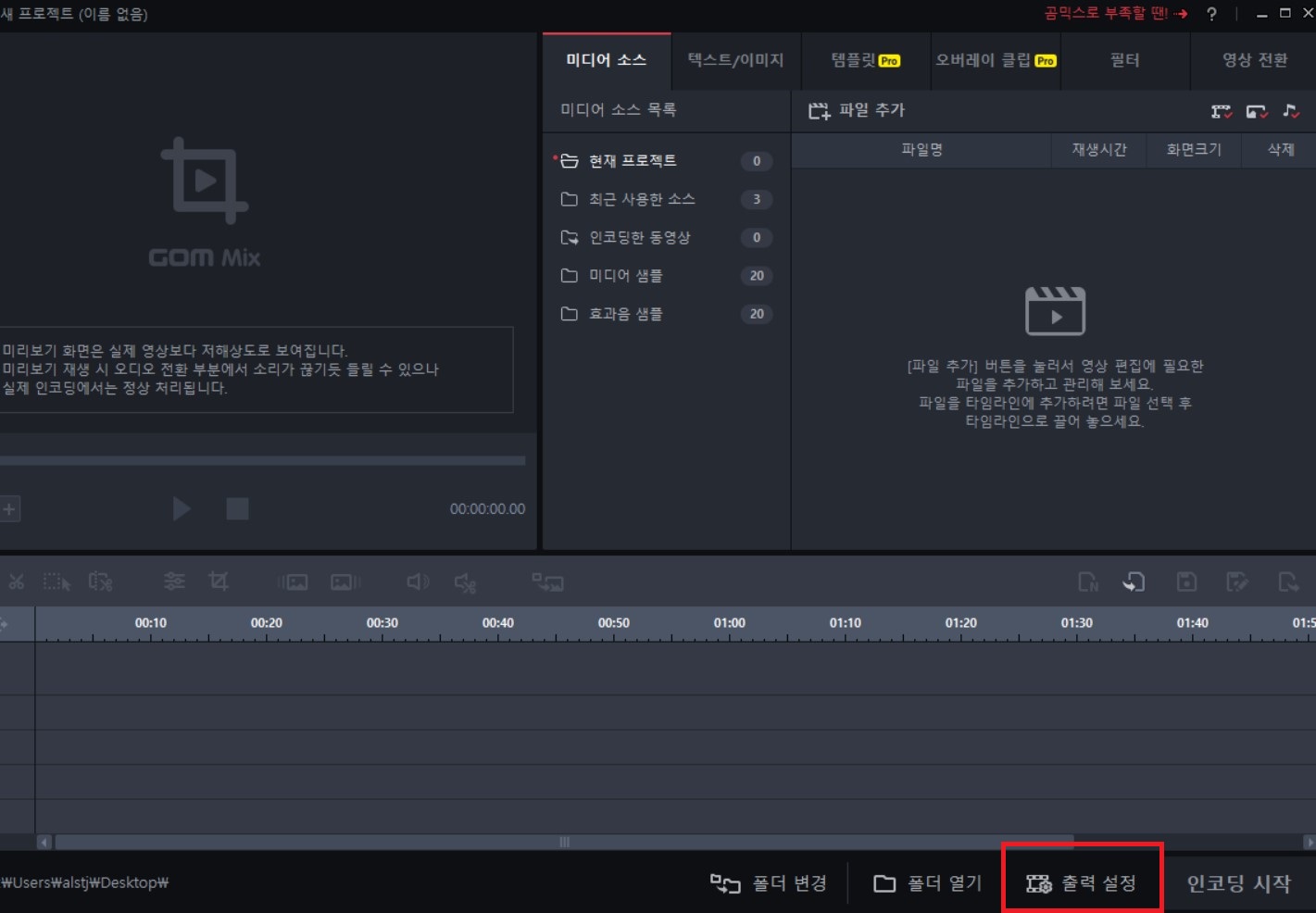Click the timeline fit icon left of ruler
Screen dimensions: 1316x913
(x=4, y=624)
